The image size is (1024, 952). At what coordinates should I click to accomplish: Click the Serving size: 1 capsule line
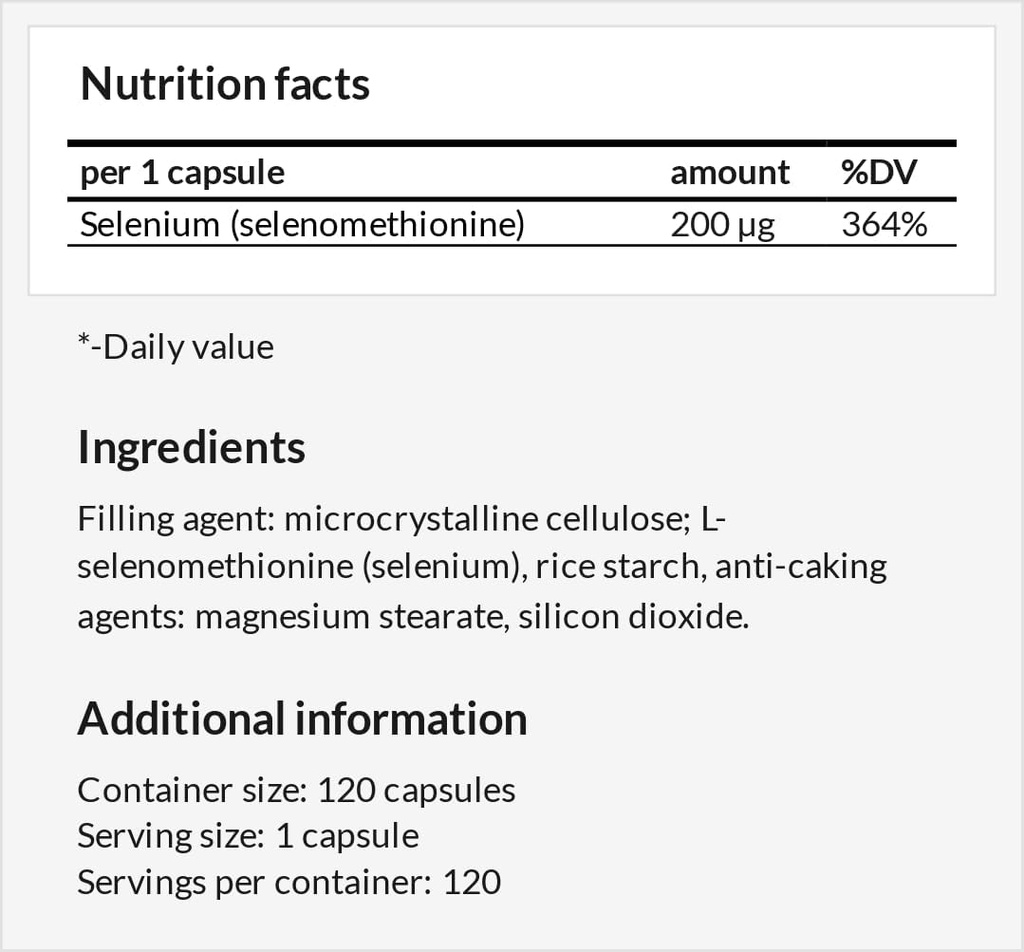[x=248, y=836]
